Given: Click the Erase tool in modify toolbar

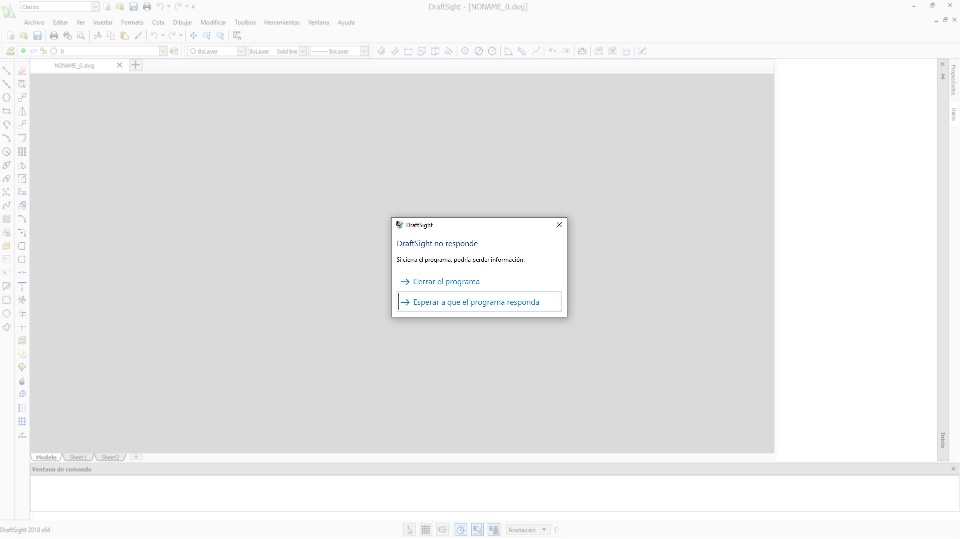Looking at the screenshot, I should (22, 71).
